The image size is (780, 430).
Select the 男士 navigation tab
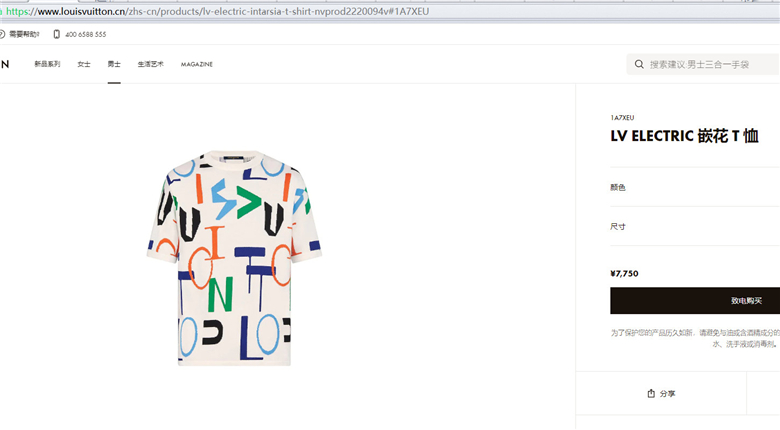coord(114,64)
